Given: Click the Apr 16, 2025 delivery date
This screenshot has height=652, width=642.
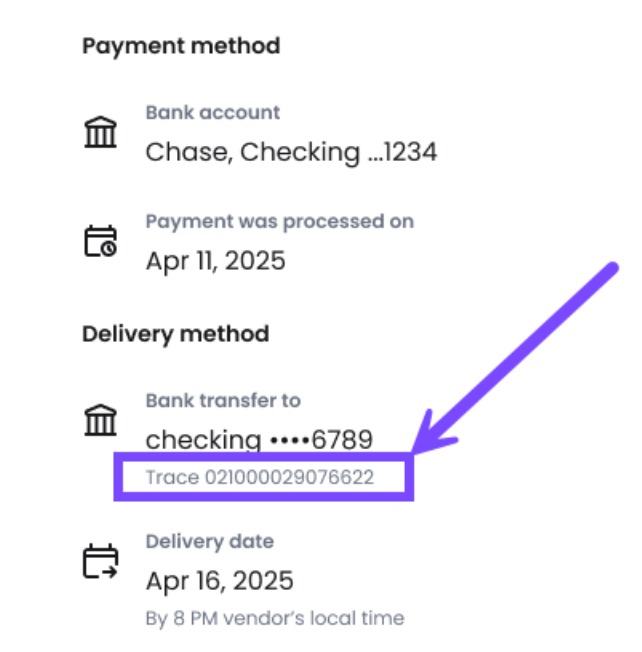Looking at the screenshot, I should point(220,580).
